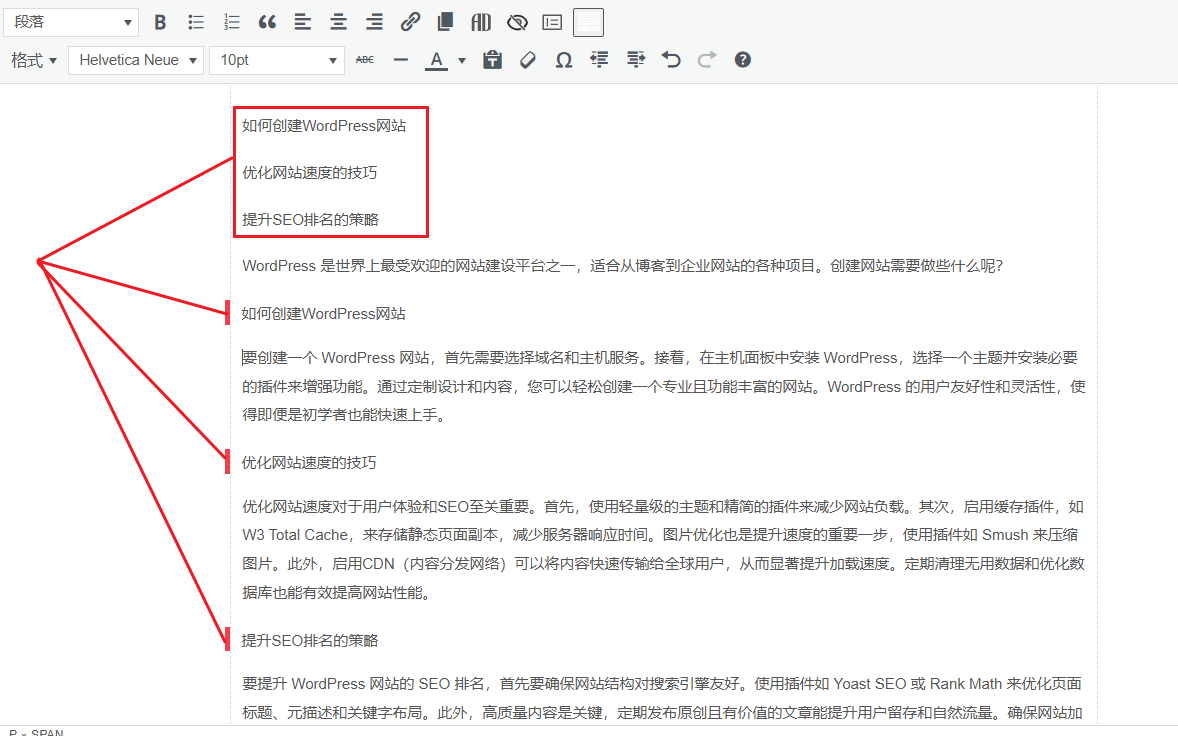Insert a horizontal line
This screenshot has width=1178, height=736.
pos(400,59)
